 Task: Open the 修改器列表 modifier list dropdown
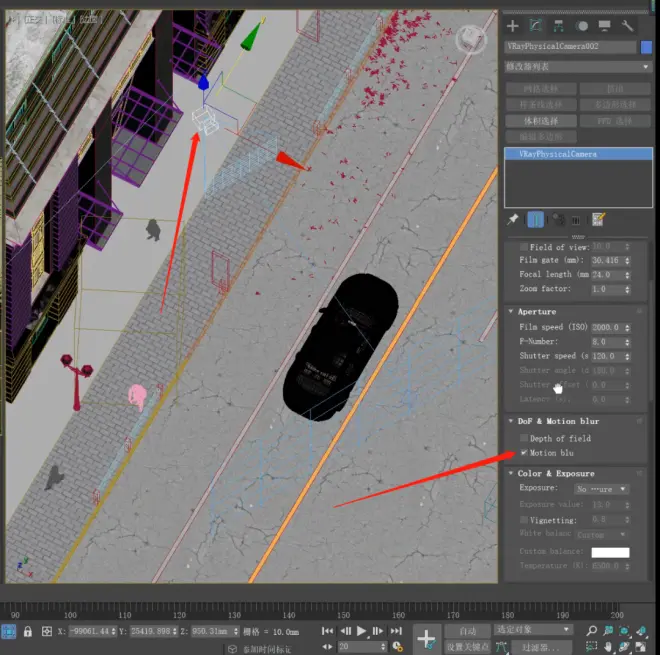(578, 67)
